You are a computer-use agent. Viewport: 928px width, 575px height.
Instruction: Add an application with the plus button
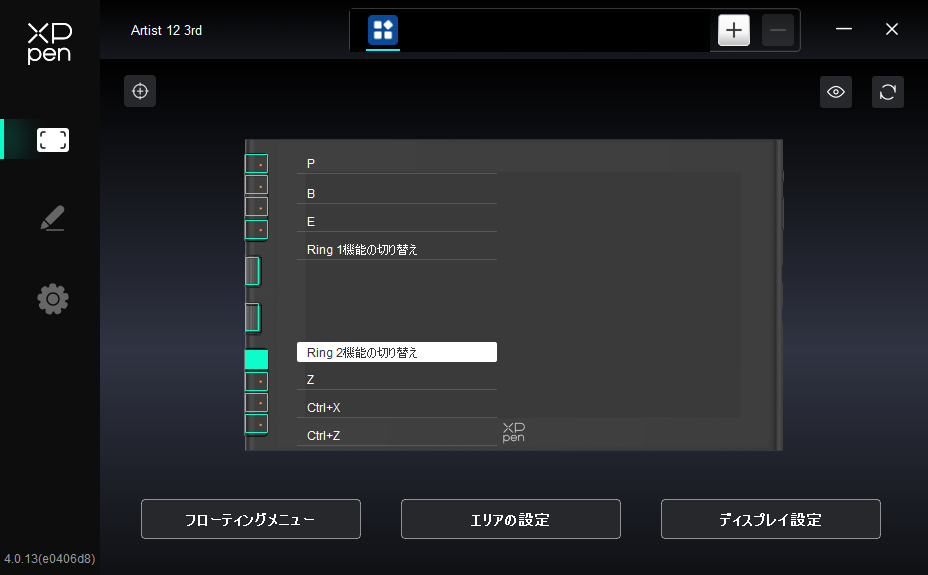tap(734, 30)
